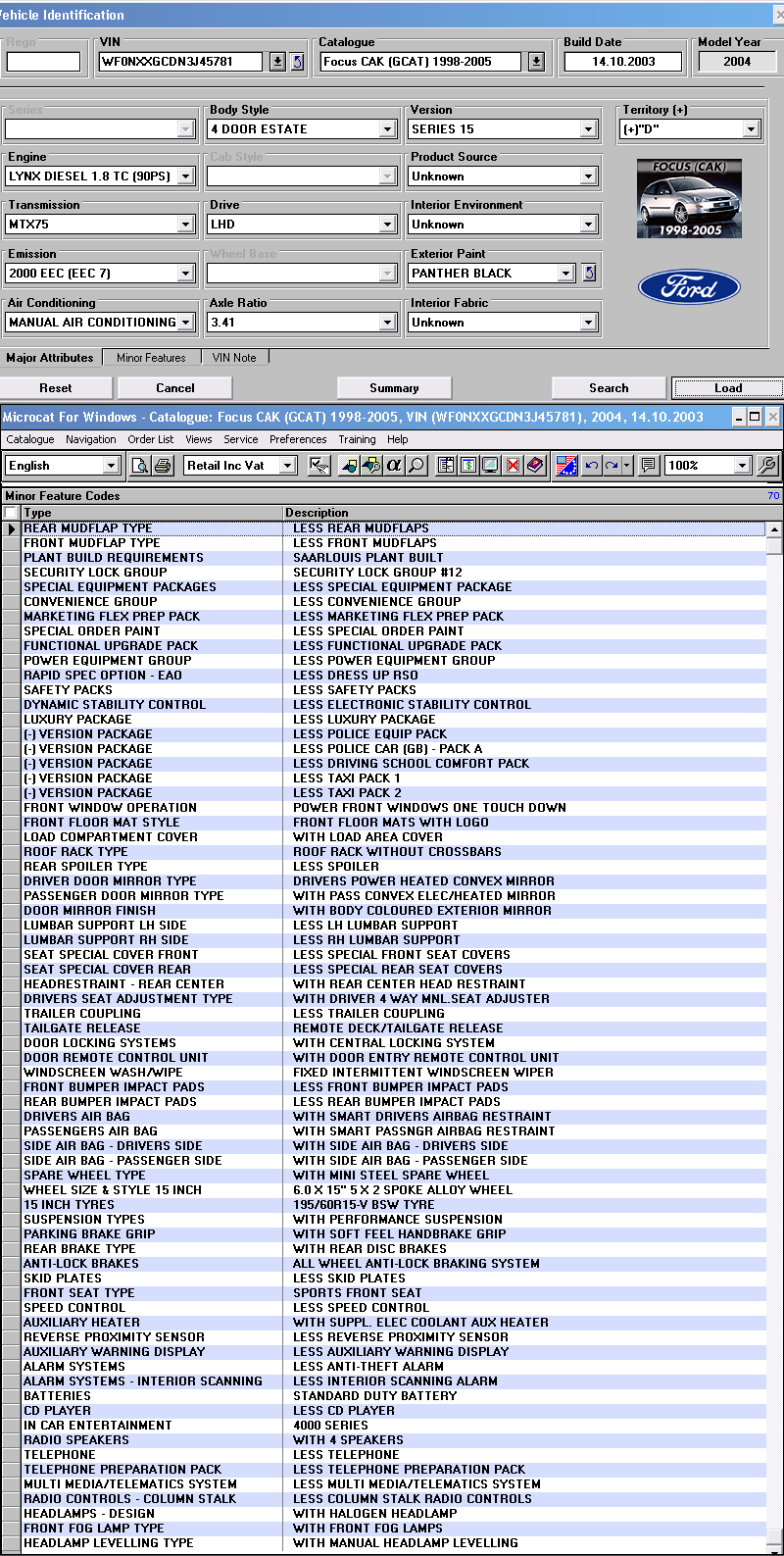Click the Focus CAK vehicle thumbnail
784x1556 pixels.
coord(689,199)
